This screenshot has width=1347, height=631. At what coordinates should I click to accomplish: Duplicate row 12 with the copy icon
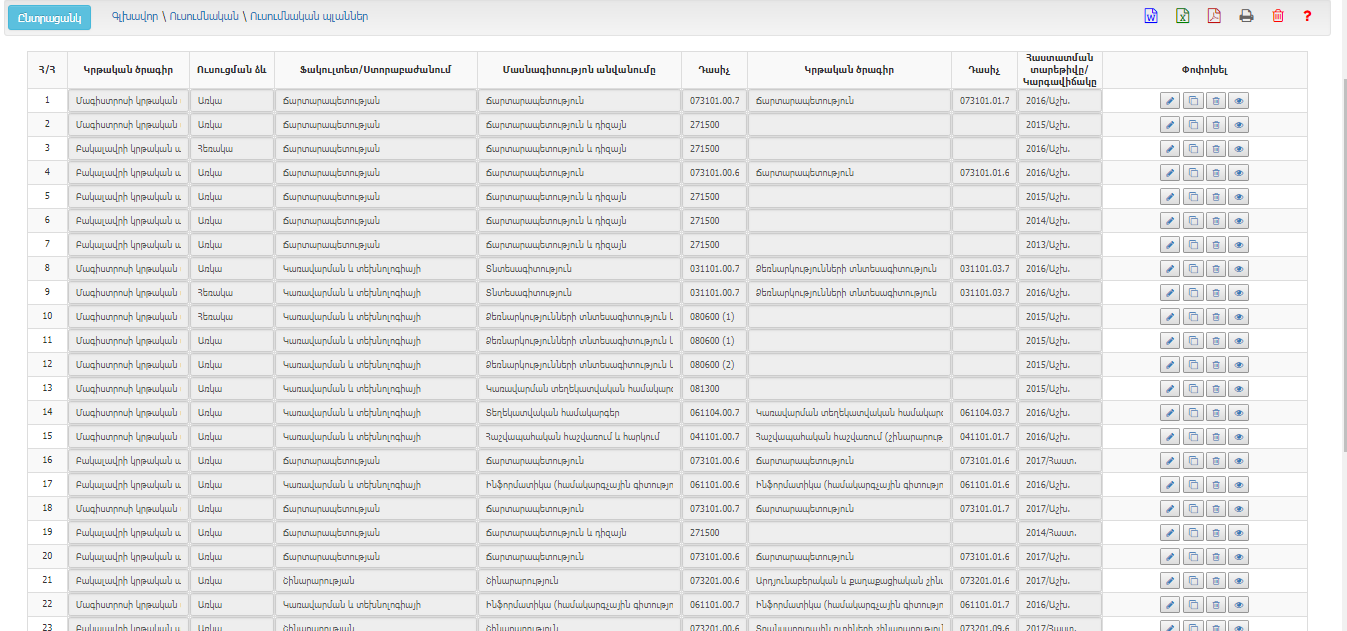click(x=1193, y=365)
